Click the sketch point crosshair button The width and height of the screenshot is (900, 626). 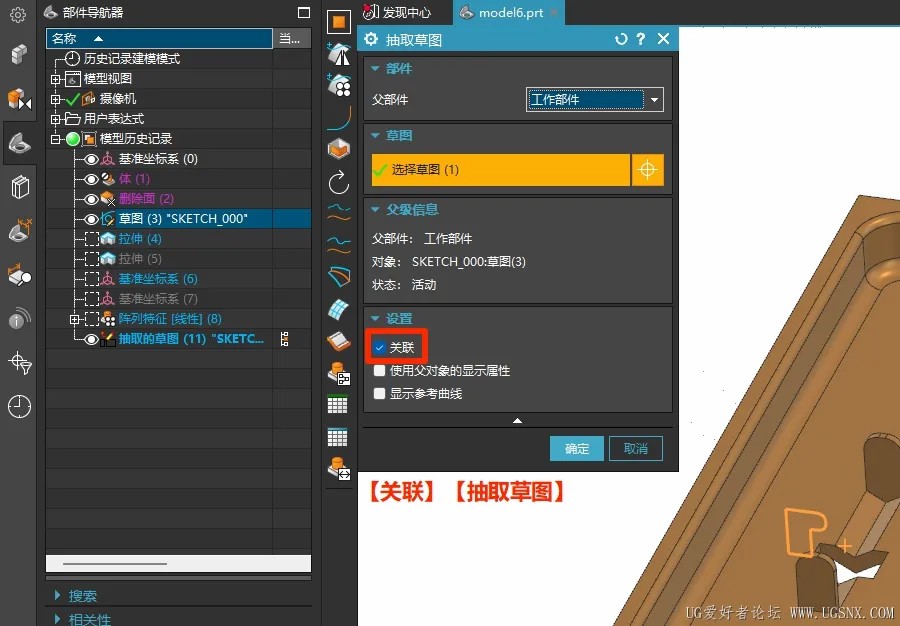coord(647,170)
